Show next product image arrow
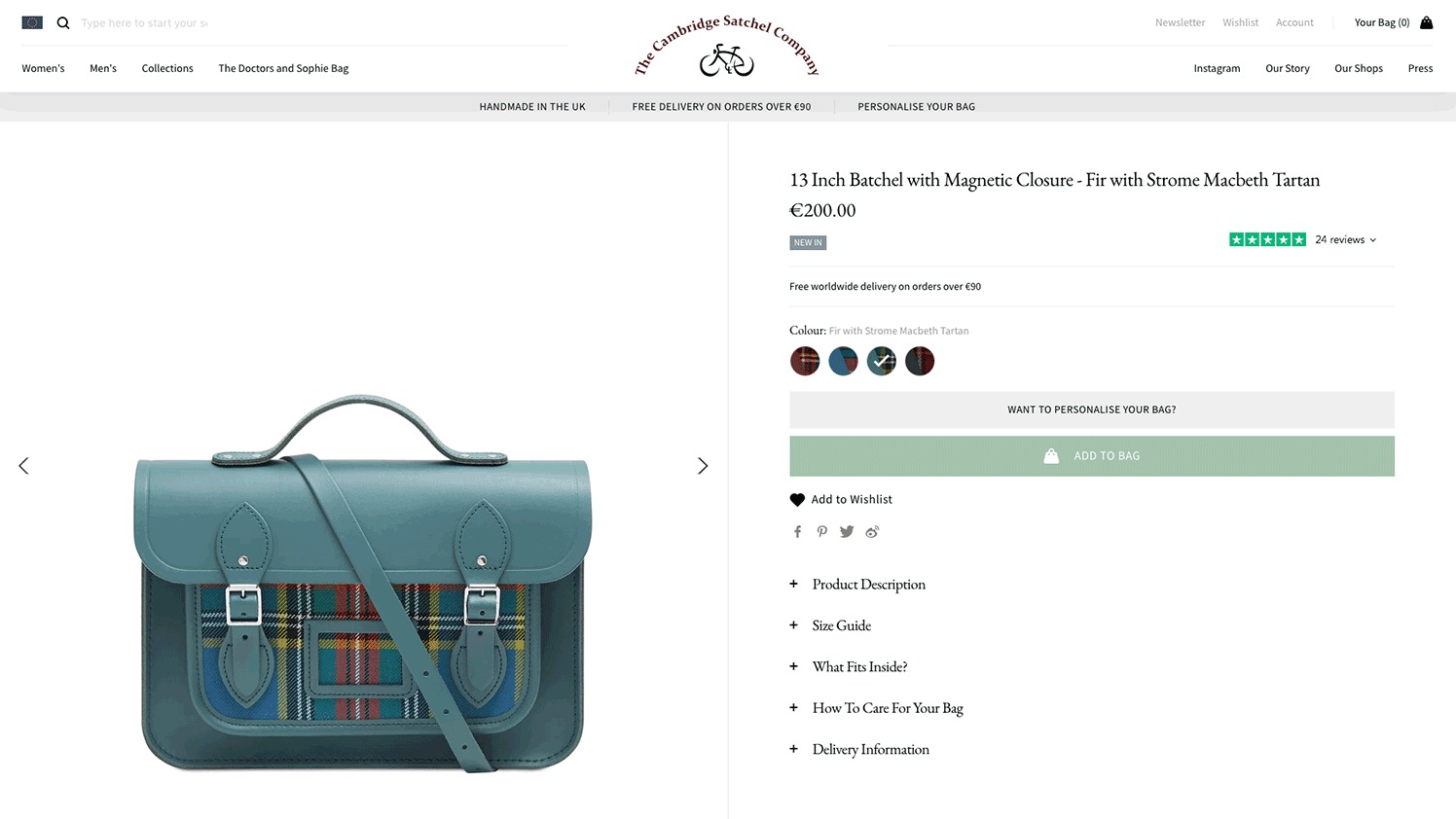Viewport: 1456px width, 819px height. click(703, 466)
